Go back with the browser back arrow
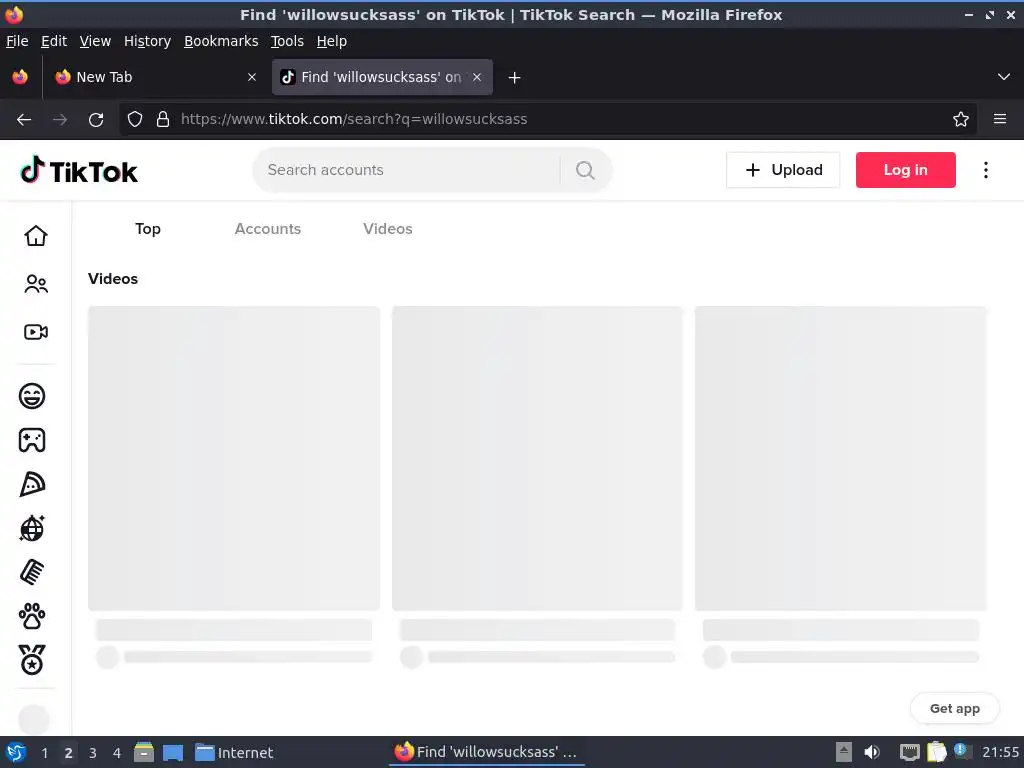Screen dimensions: 1024x768 tap(24, 120)
